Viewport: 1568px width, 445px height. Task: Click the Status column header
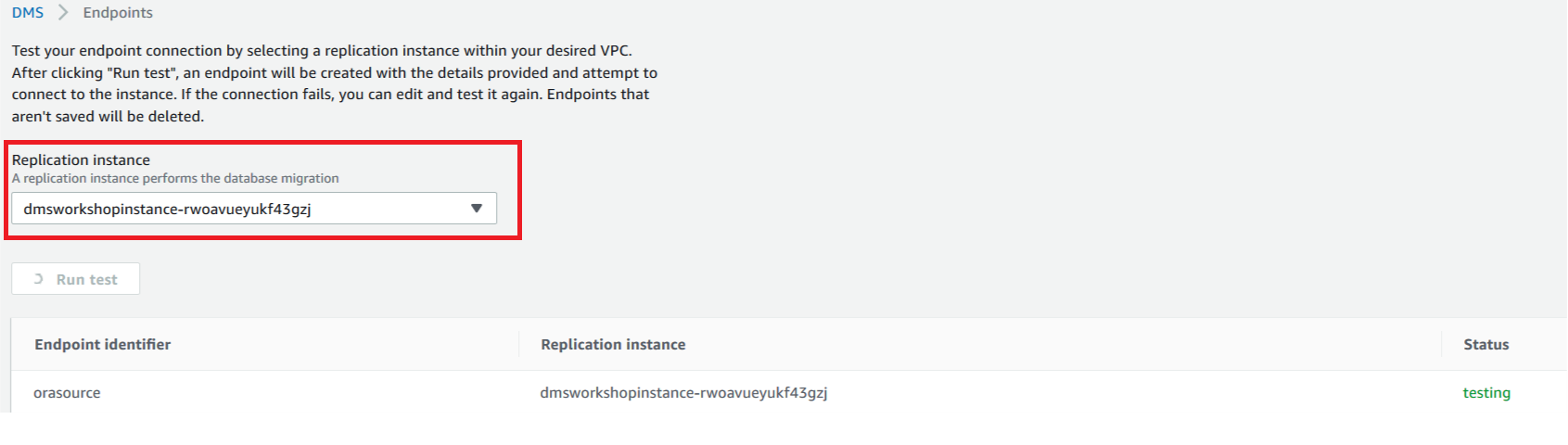click(1486, 345)
